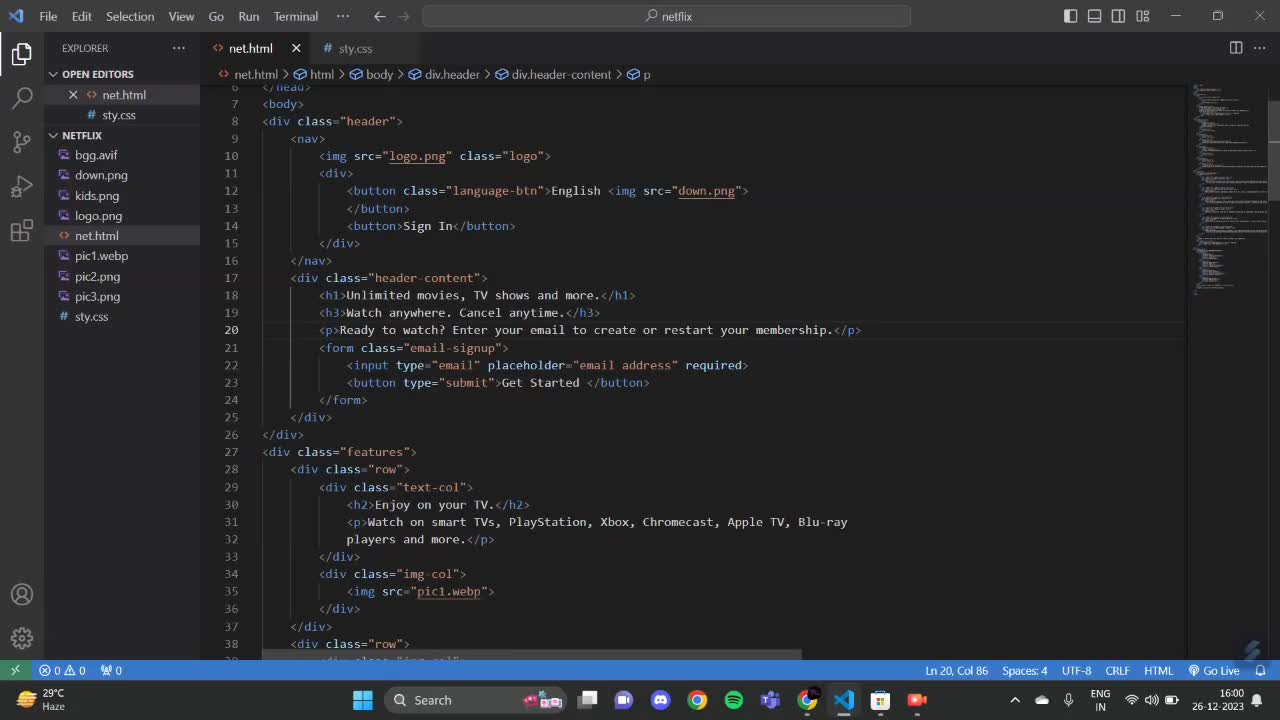Viewport: 1280px width, 720px height.
Task: Open the Terminal menu
Action: (296, 16)
